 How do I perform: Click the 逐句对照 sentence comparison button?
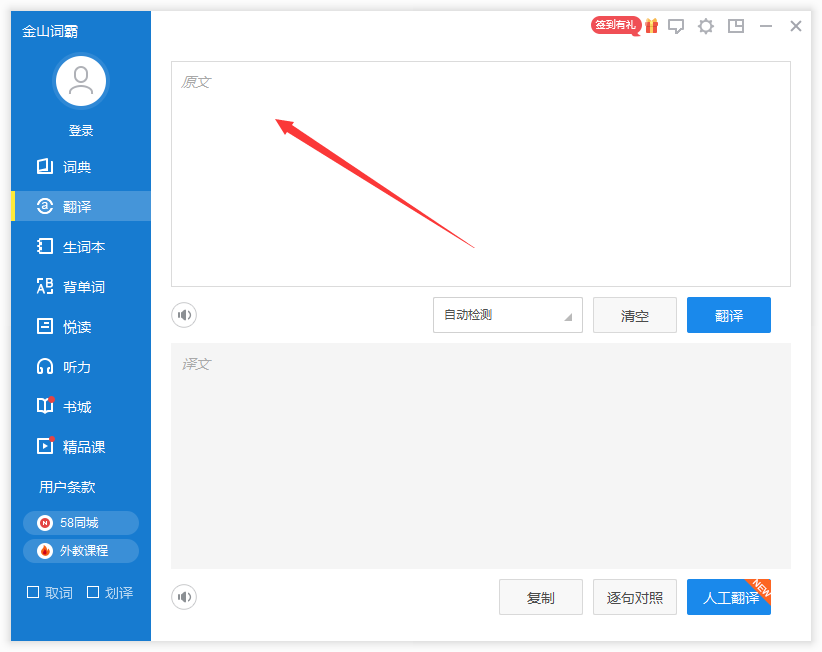pyautogui.click(x=635, y=597)
